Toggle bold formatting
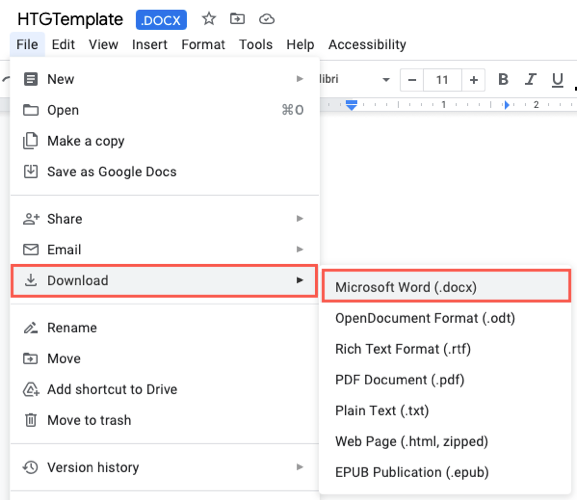577x500 pixels. pos(503,79)
